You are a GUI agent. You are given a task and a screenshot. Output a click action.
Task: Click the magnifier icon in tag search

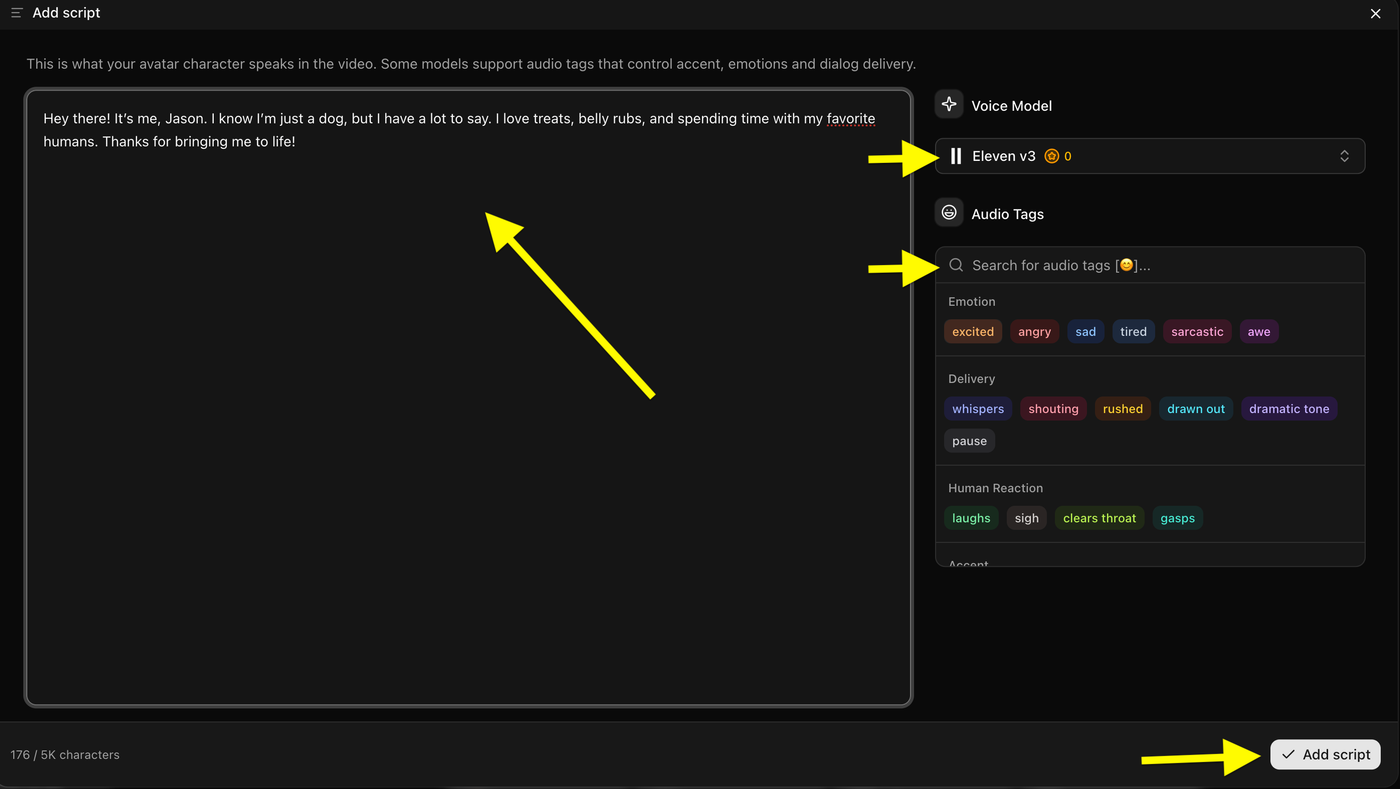pos(956,265)
